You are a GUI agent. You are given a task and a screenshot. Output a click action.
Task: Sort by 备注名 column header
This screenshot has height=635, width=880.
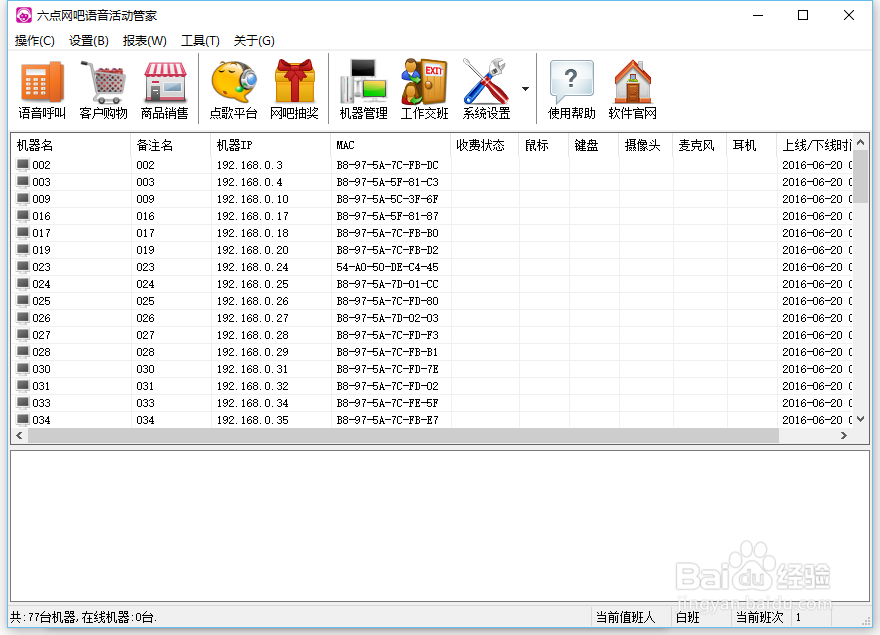tap(171, 145)
